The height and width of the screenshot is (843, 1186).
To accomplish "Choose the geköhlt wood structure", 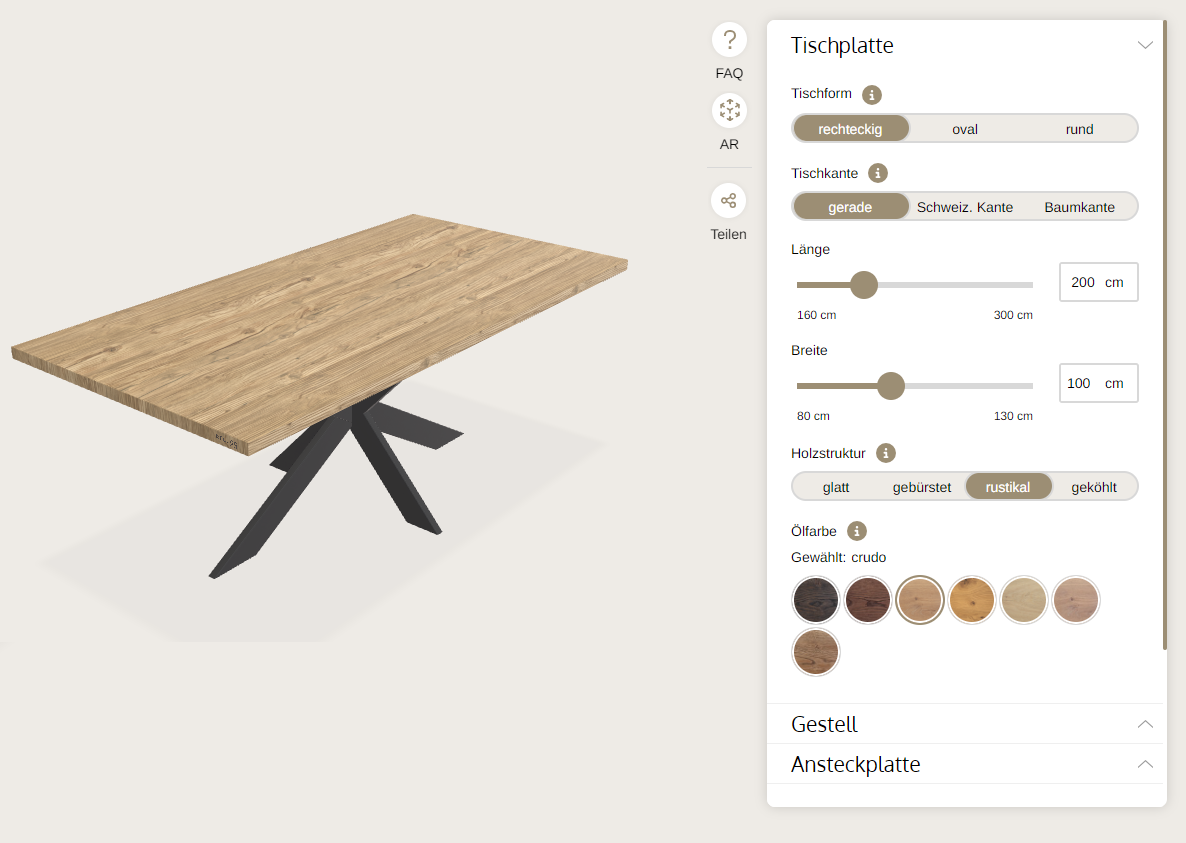I will coord(1094,487).
